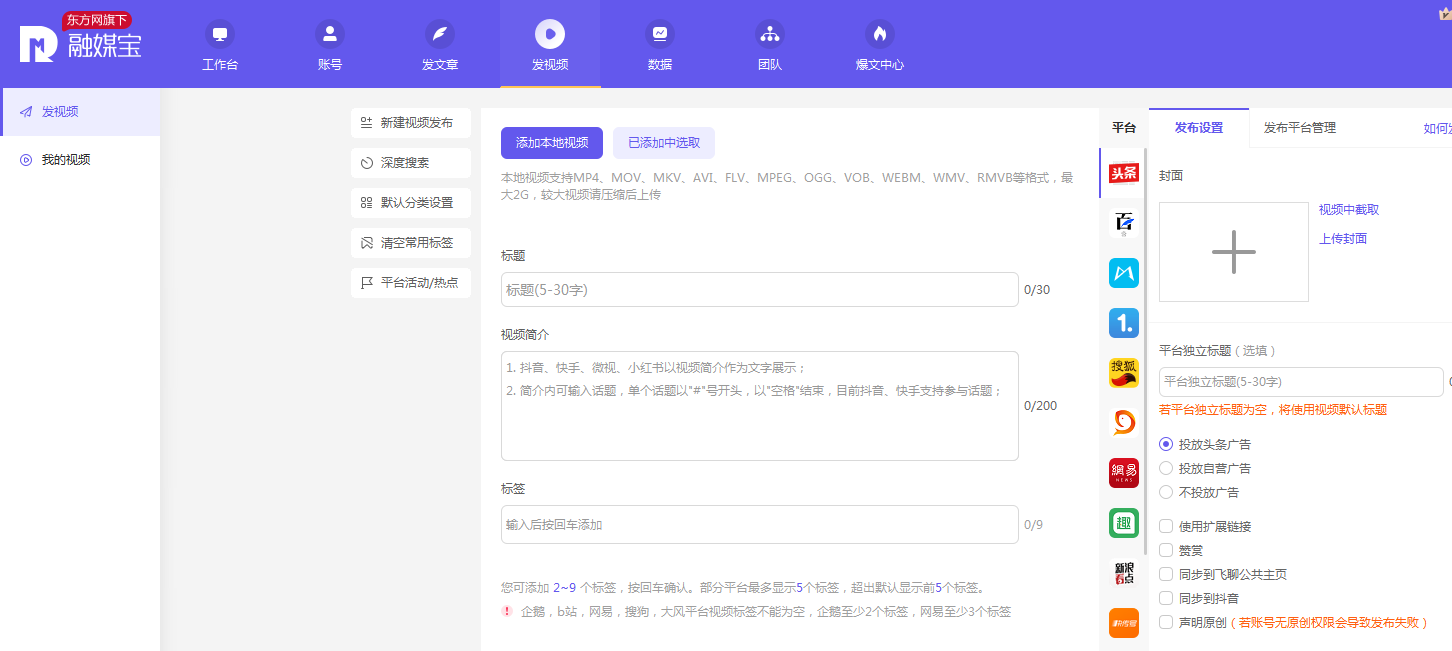Click into 平台独立标题 input field
This screenshot has height=651, width=1452.
click(x=1301, y=382)
